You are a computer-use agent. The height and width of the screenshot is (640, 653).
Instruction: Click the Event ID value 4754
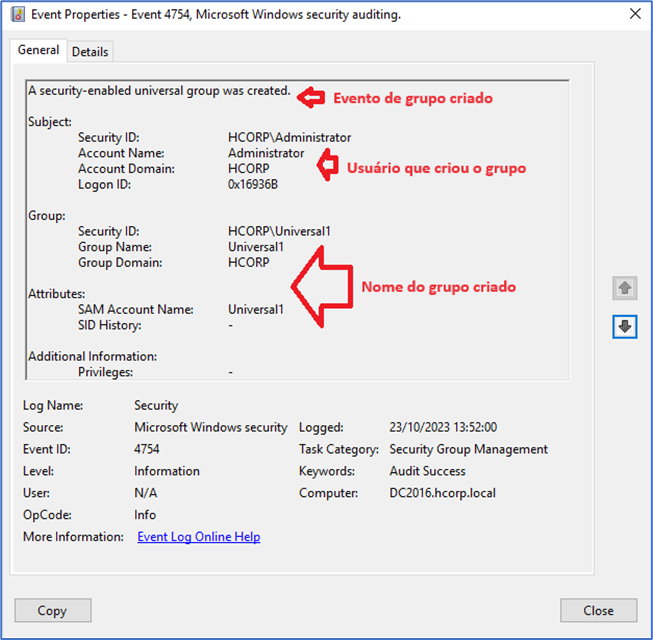point(147,449)
